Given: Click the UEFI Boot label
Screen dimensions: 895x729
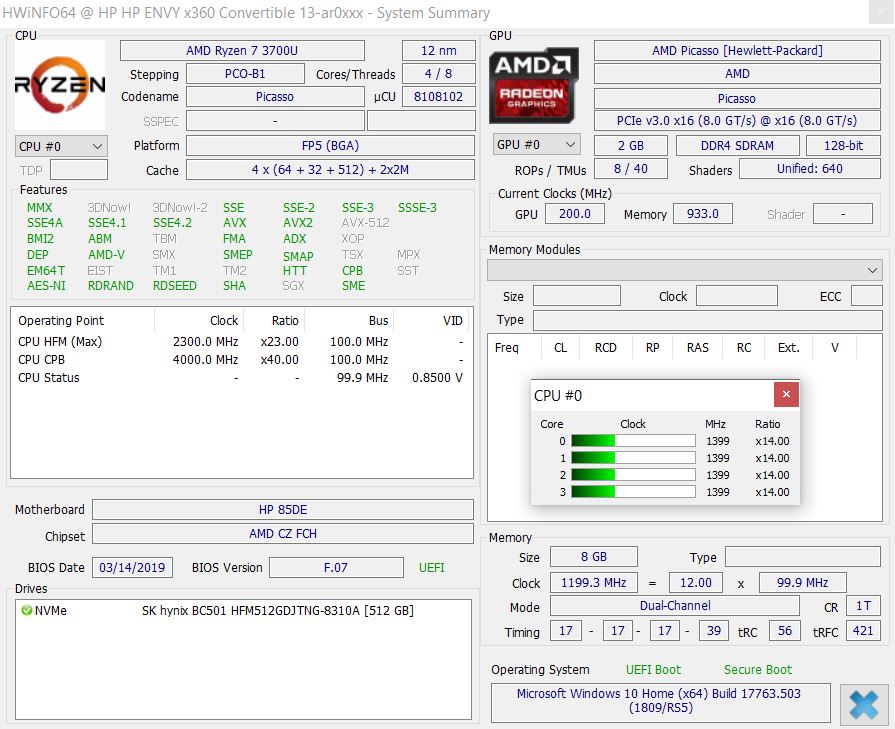Looking at the screenshot, I should [x=653, y=669].
